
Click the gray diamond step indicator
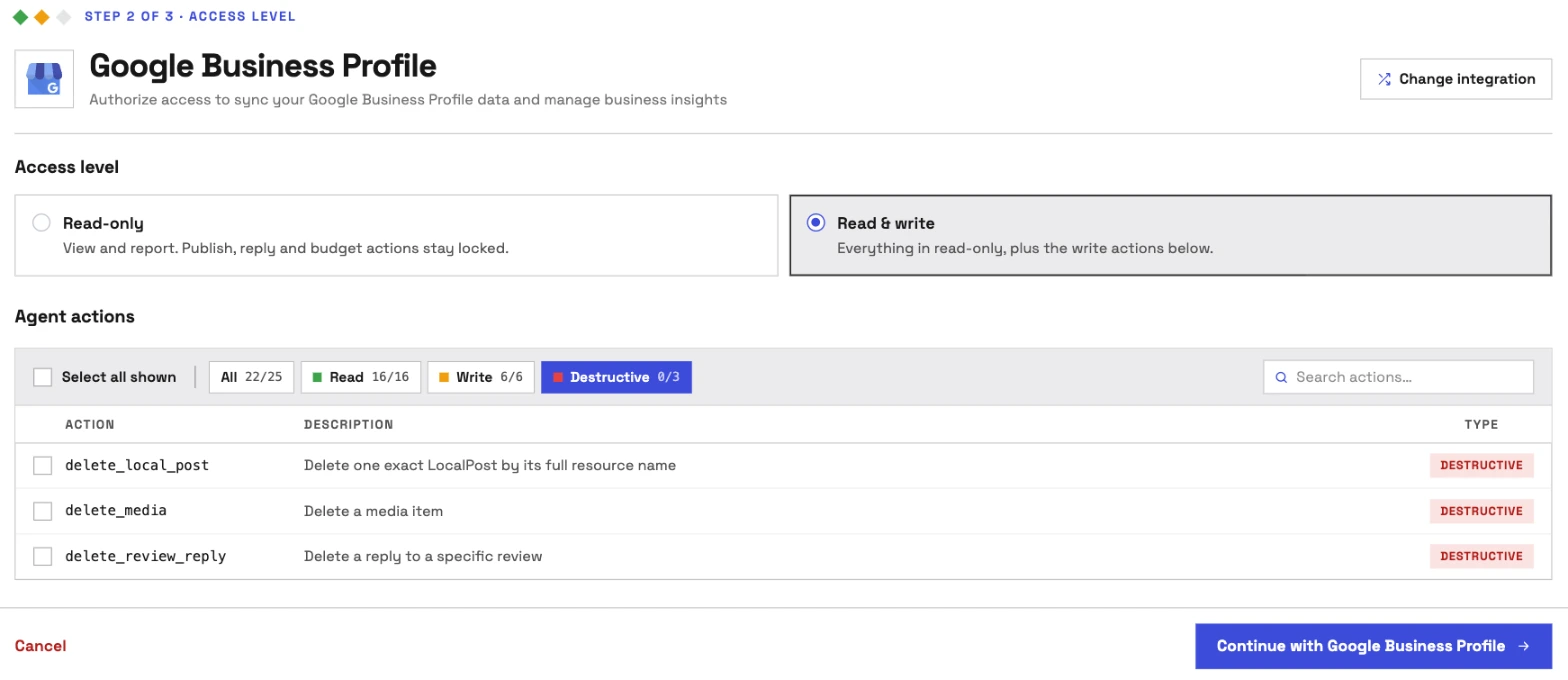point(64,17)
